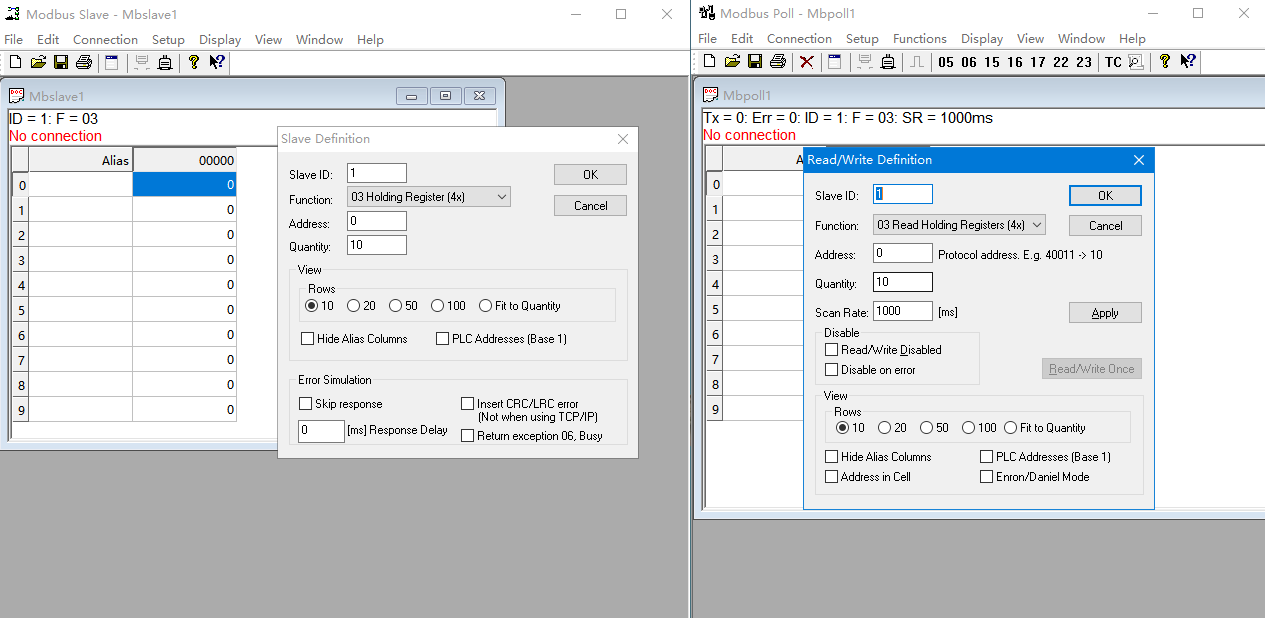Enable the Skip response checkbox
Screen dimensions: 1265x618
point(306,404)
